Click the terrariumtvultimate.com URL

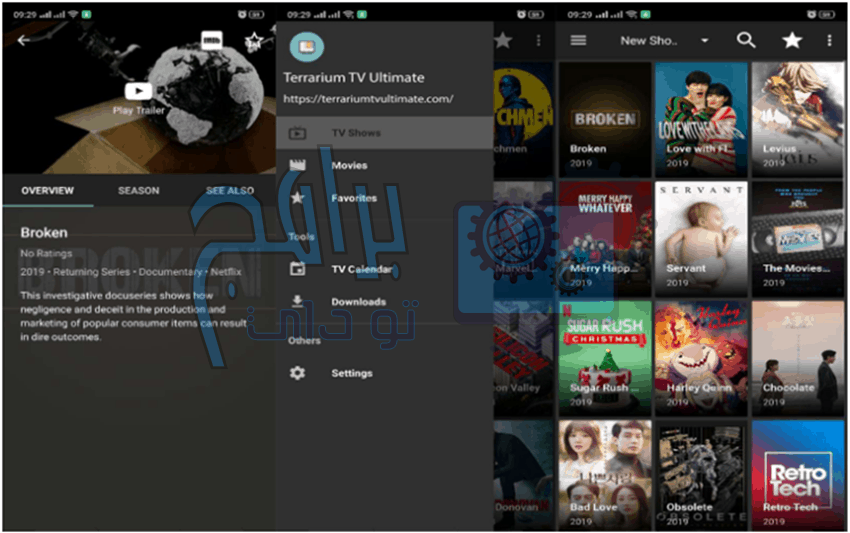368,99
